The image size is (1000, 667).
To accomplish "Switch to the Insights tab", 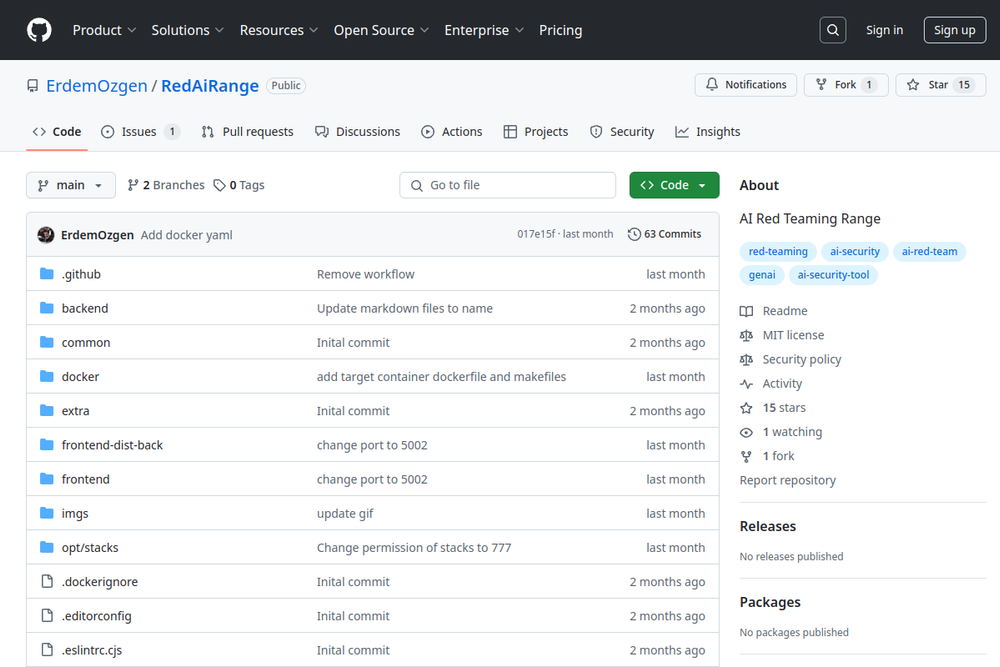I will 708,131.
